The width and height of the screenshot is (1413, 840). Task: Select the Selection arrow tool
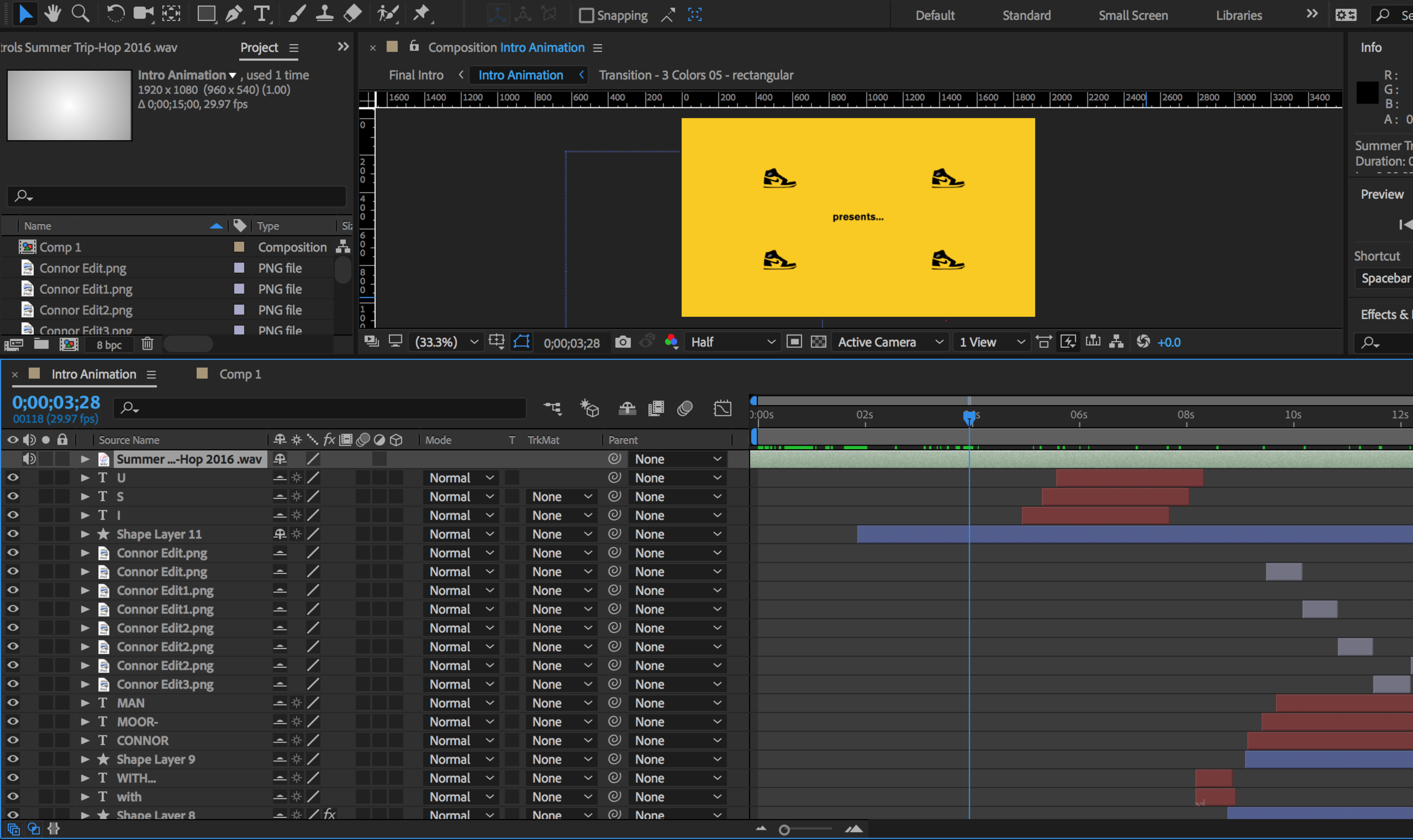(25, 14)
